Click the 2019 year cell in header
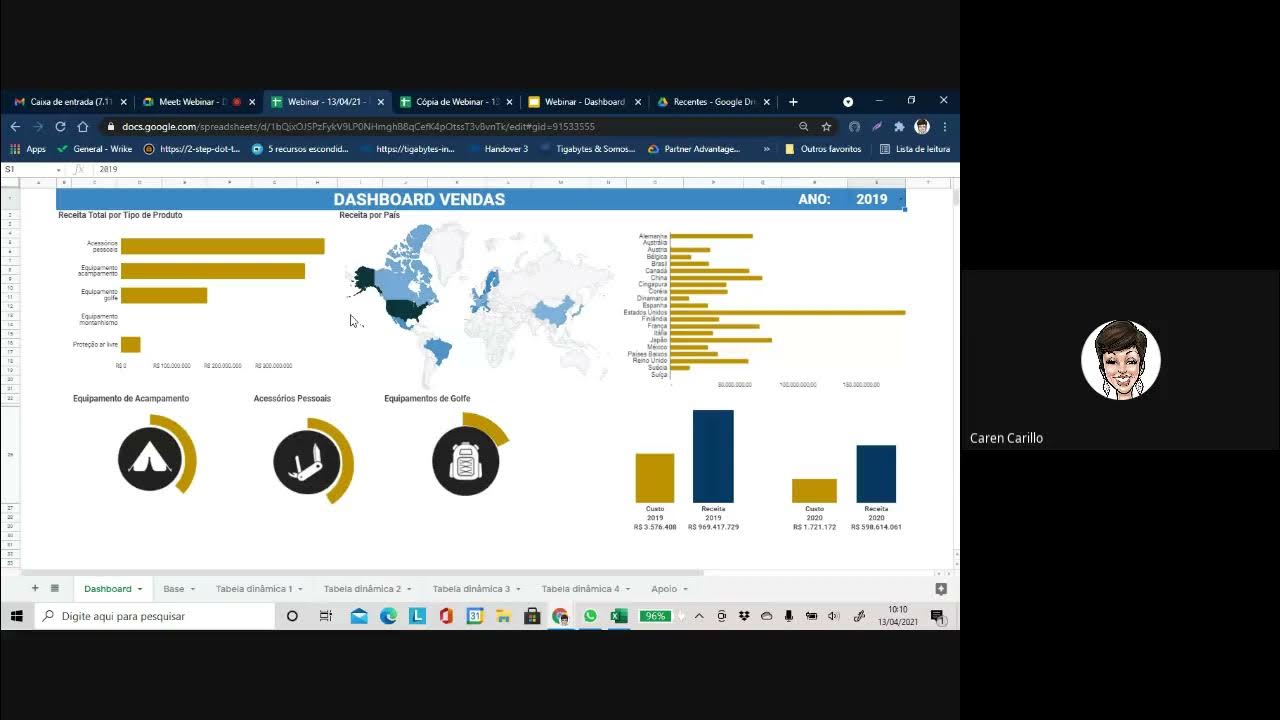Screen dimensions: 1280x720 tap(871, 199)
